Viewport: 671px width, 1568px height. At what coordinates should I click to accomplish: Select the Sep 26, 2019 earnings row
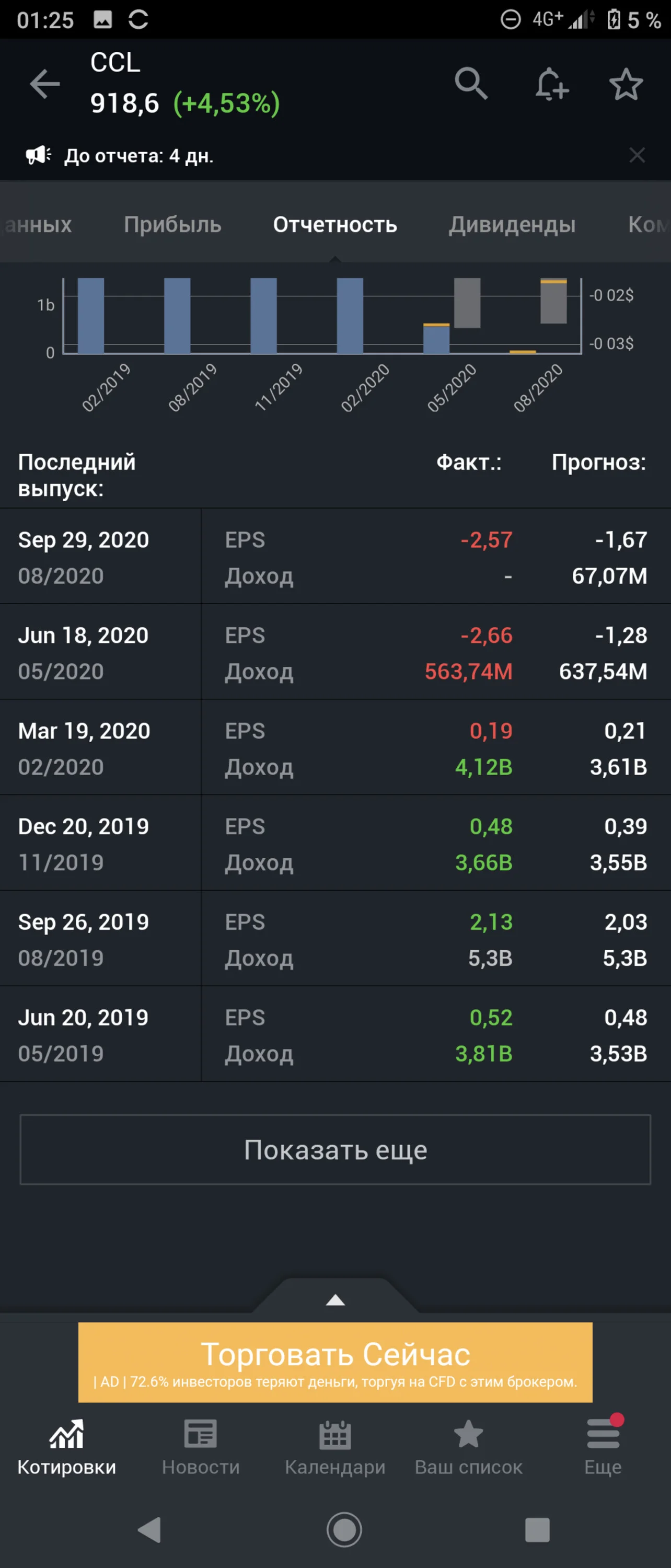335,939
